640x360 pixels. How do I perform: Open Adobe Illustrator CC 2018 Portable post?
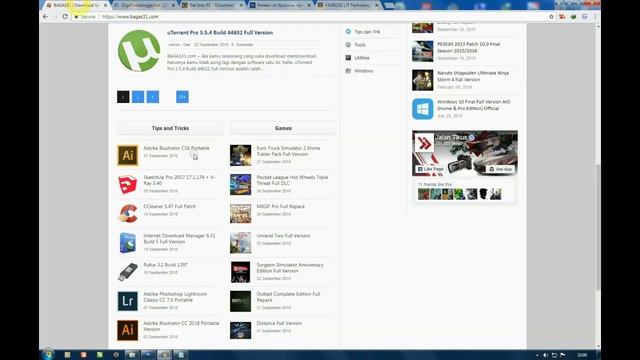181,326
